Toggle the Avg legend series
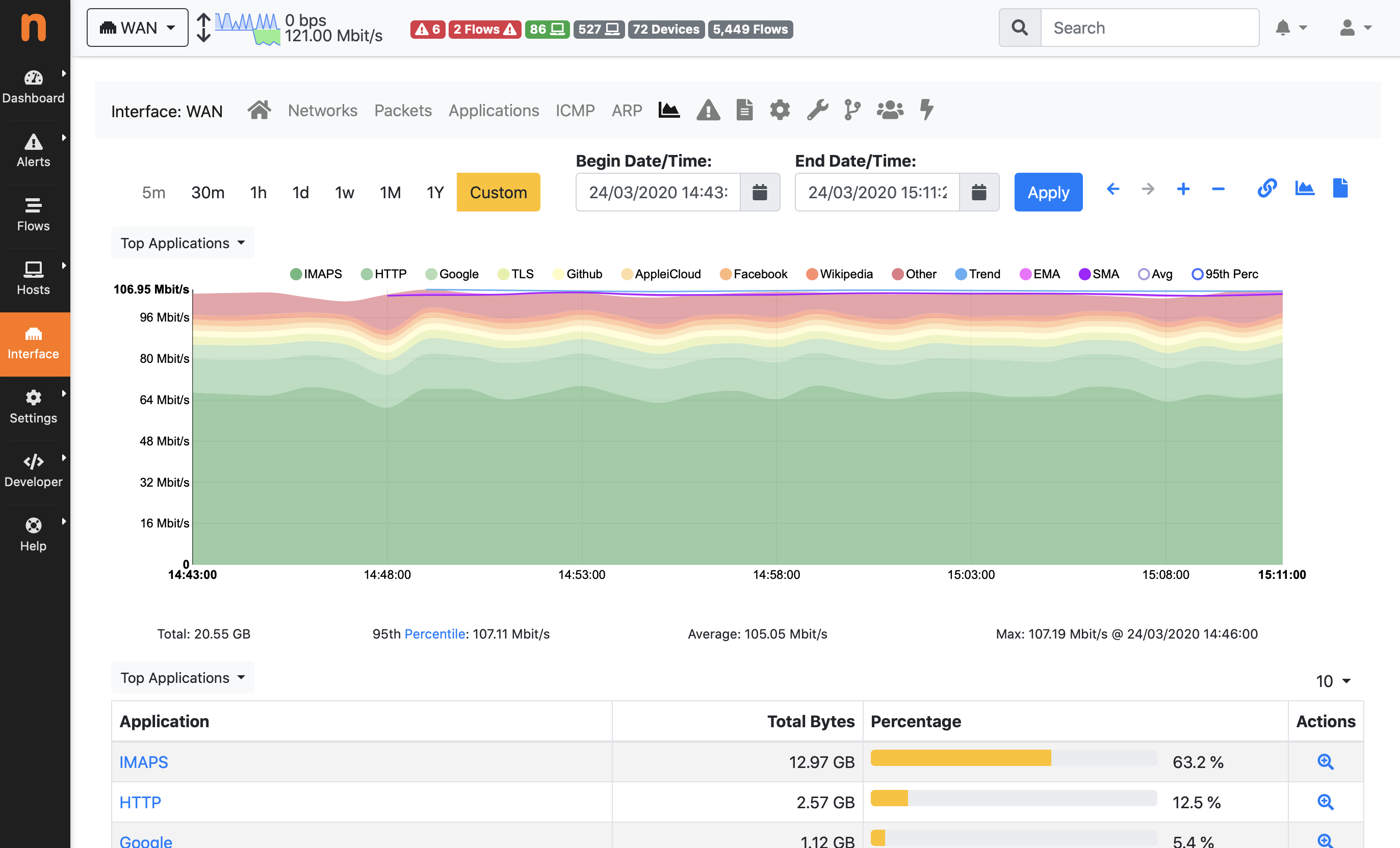Viewport: 1400px width, 848px height. (1155, 274)
